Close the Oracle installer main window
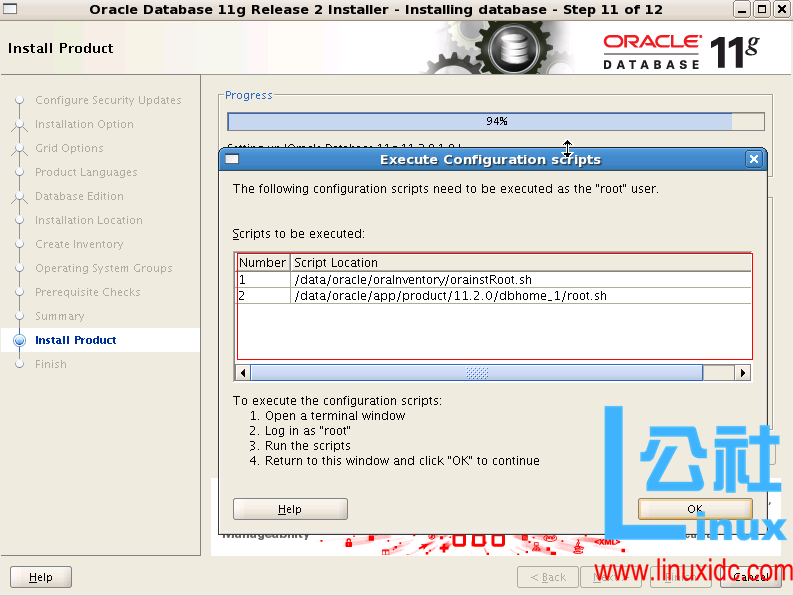This screenshot has width=793, height=596. coord(781,10)
